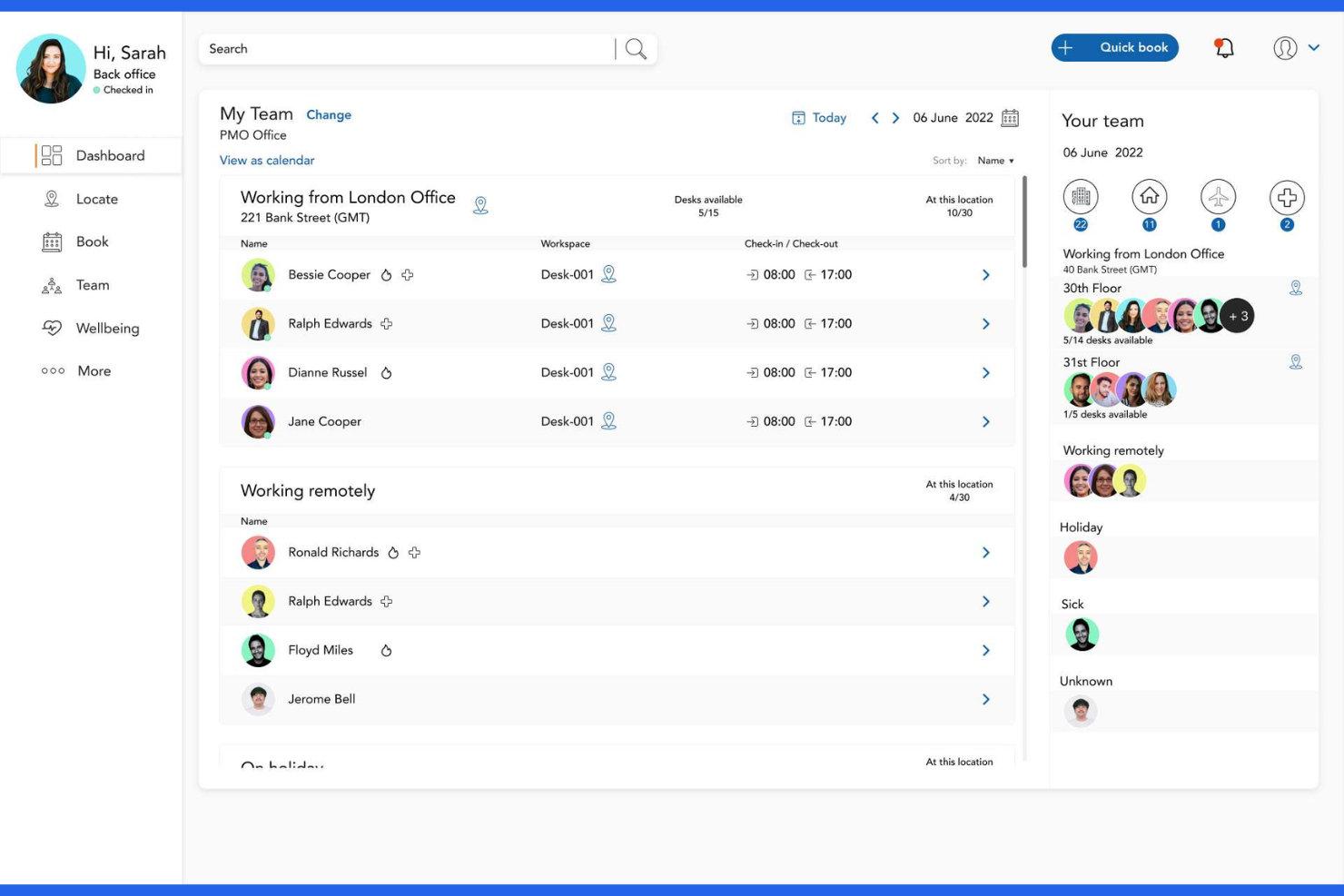Screen dimensions: 1344x896
Task: Click the calendar icon next to 06 June 2022
Action: pos(1008,117)
